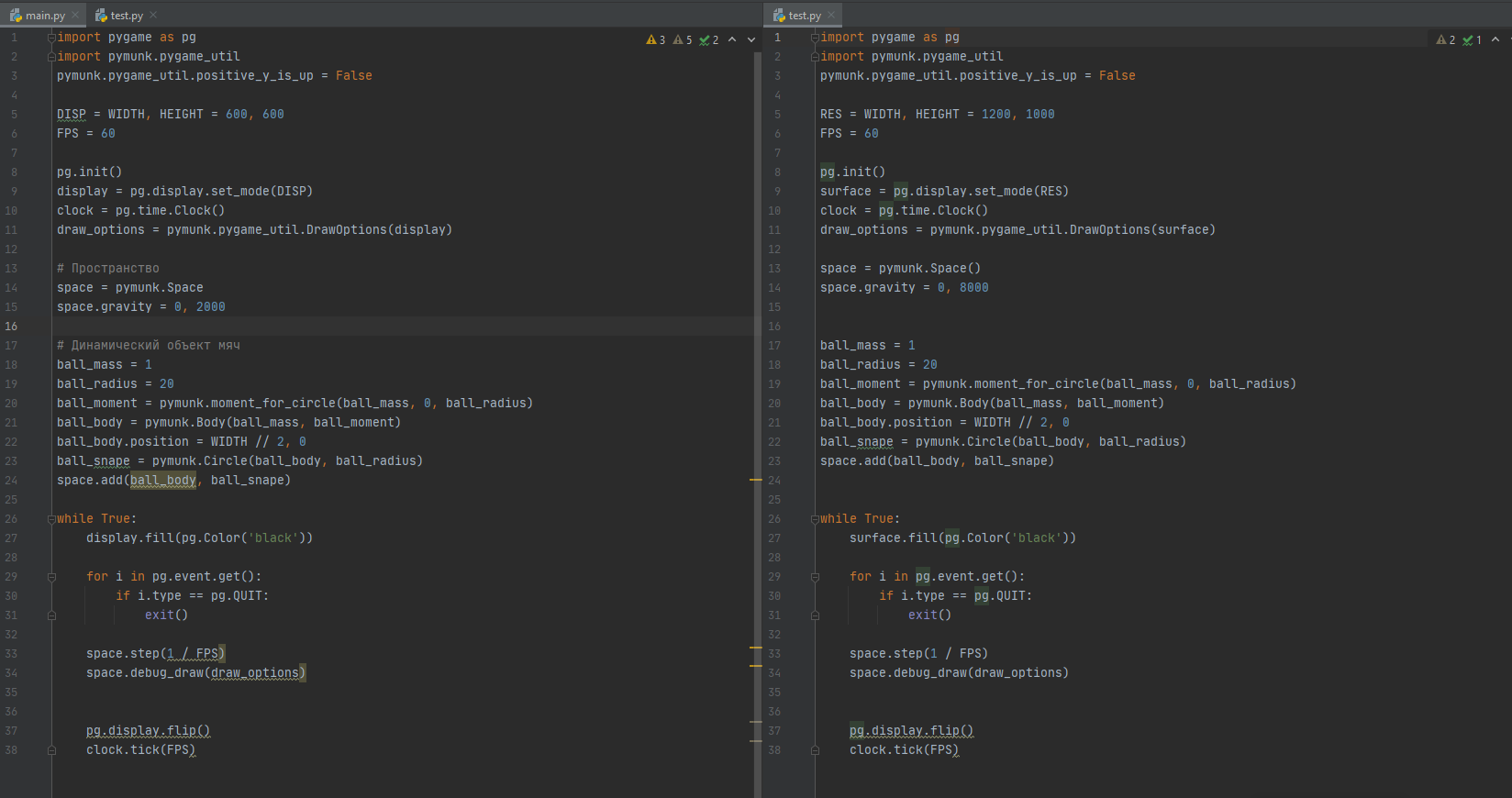Click 'ball_mass = 1' in right editor
This screenshot has width=1512, height=798.
coord(868,346)
